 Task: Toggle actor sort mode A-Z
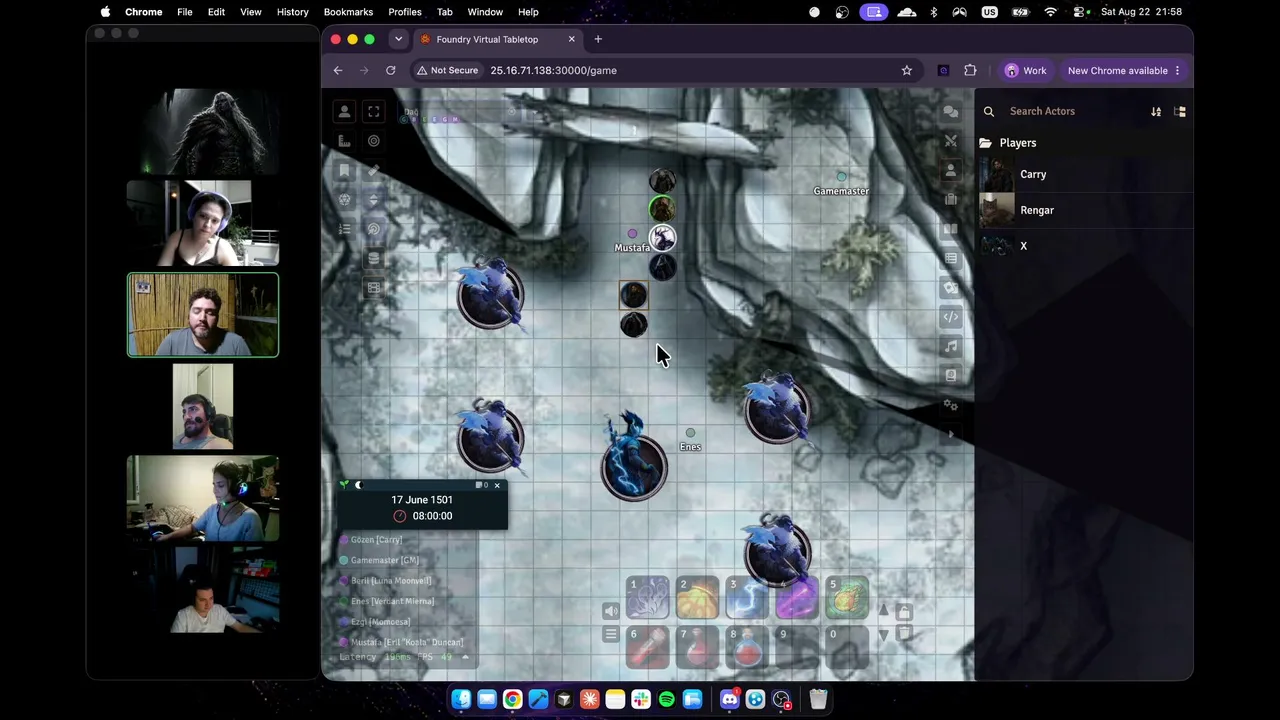(1156, 112)
